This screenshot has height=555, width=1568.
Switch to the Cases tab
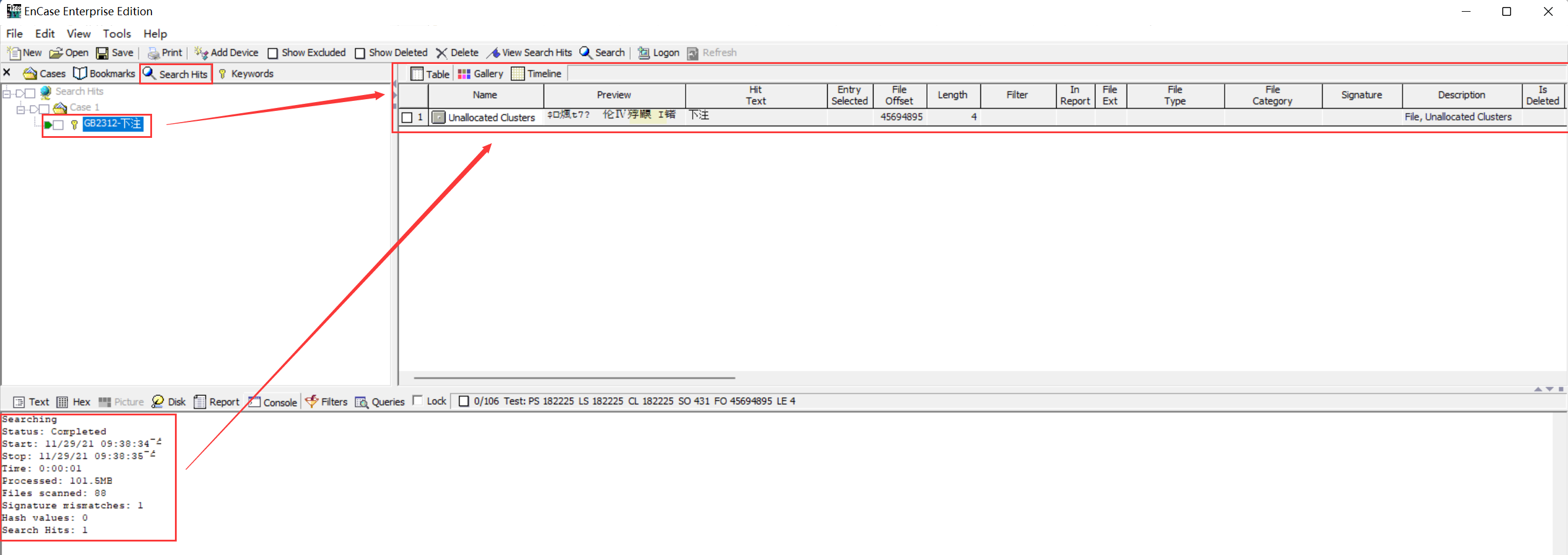pyautogui.click(x=44, y=74)
